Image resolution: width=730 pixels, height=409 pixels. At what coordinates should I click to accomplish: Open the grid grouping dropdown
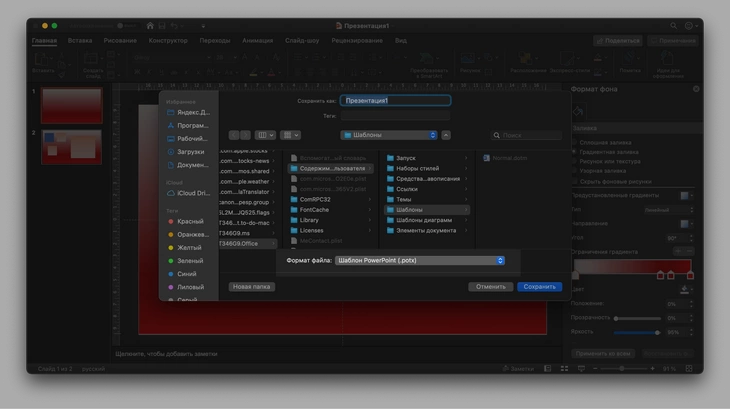pos(291,135)
